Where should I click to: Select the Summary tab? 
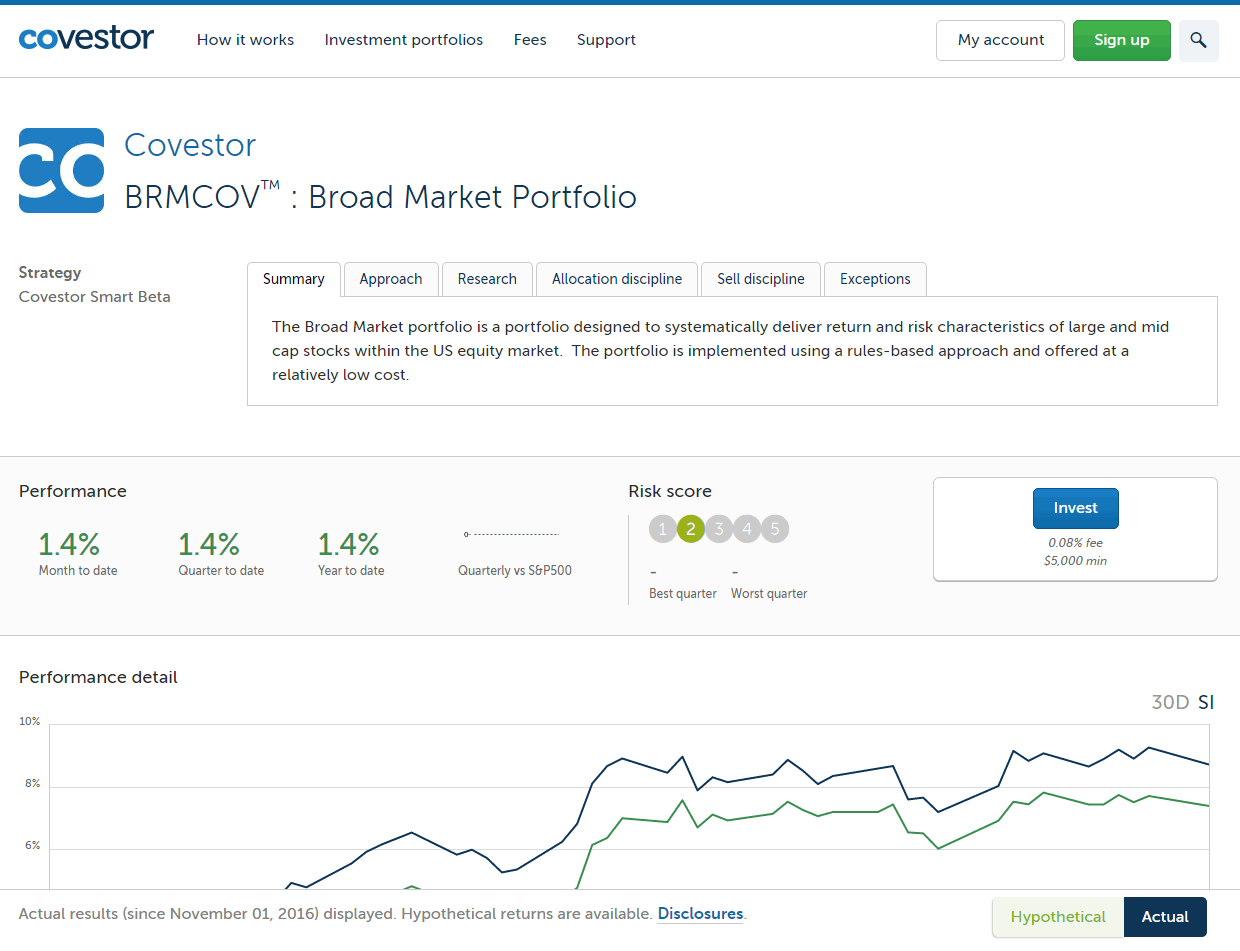294,279
